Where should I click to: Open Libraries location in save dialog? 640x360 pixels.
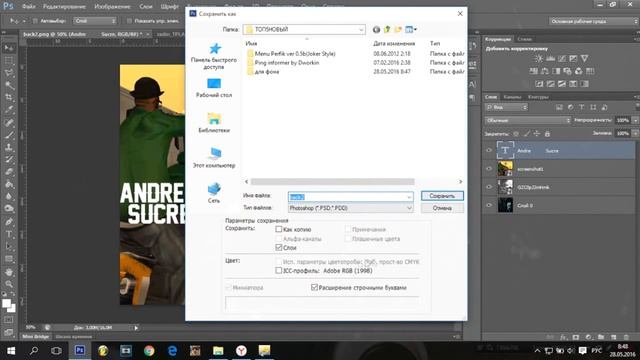214,123
